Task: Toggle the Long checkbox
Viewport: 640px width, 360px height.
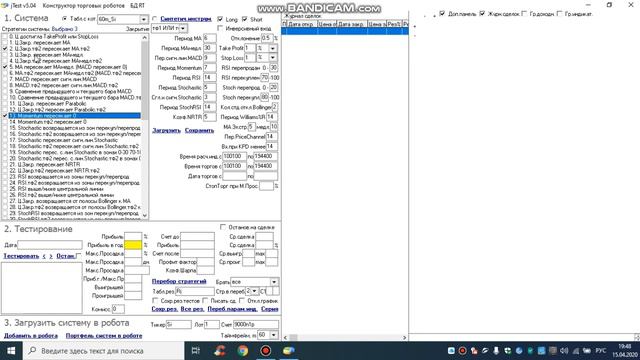Action: 220,19
